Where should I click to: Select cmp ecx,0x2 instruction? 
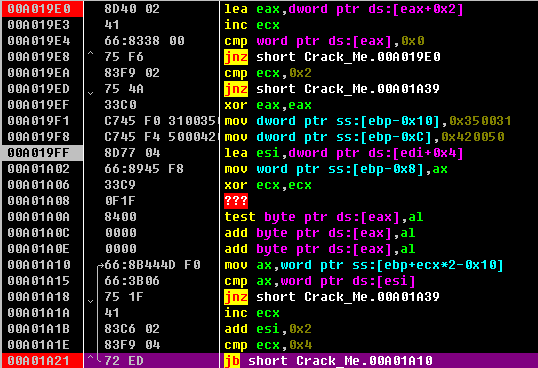(x=268, y=73)
